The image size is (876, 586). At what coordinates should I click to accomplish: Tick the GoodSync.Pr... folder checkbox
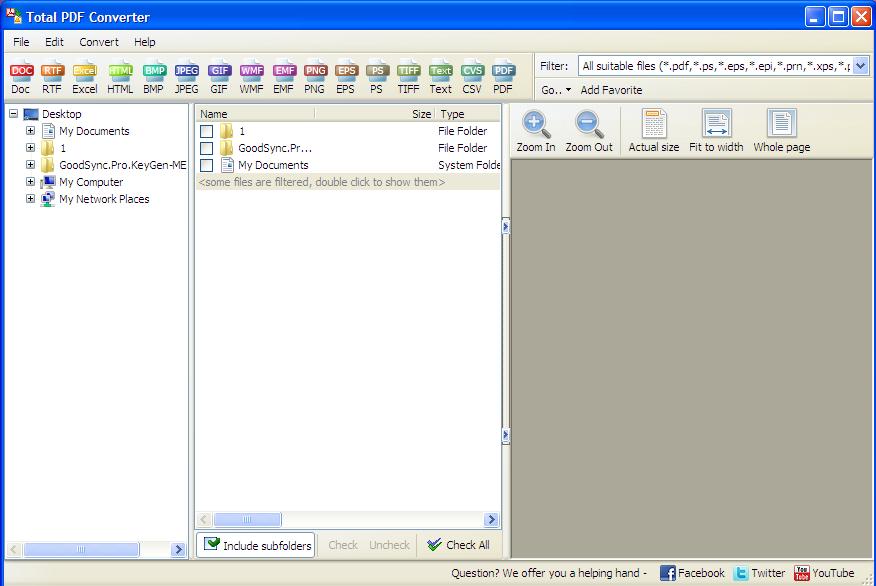(x=207, y=148)
